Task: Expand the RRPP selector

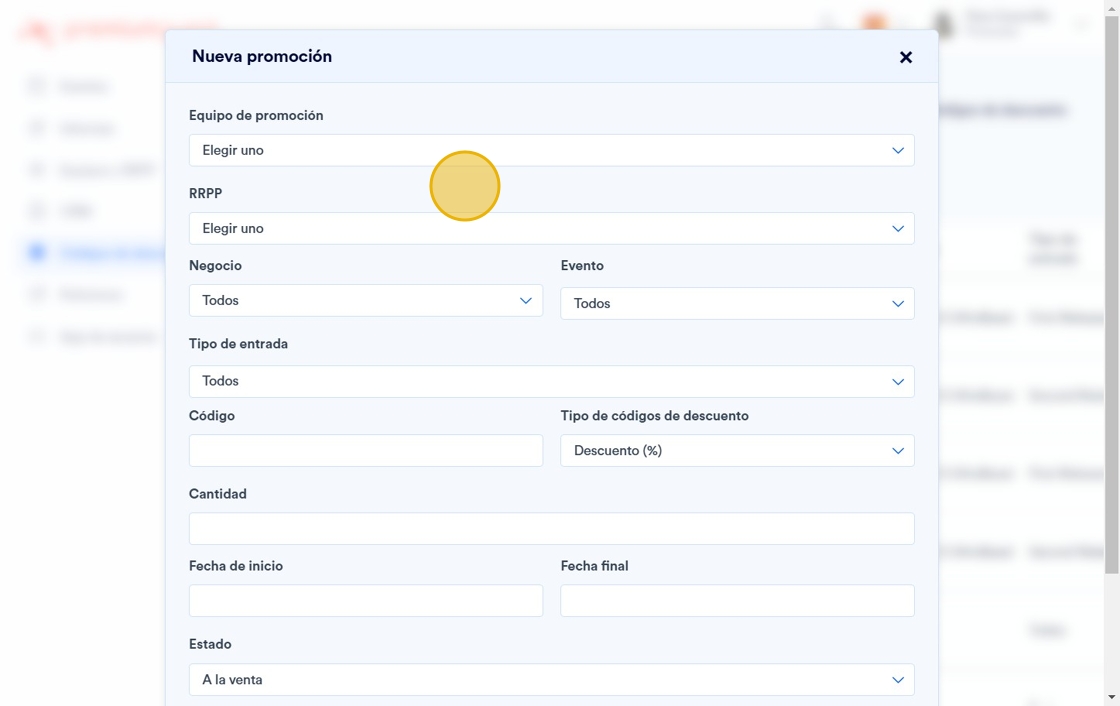Action: [551, 228]
